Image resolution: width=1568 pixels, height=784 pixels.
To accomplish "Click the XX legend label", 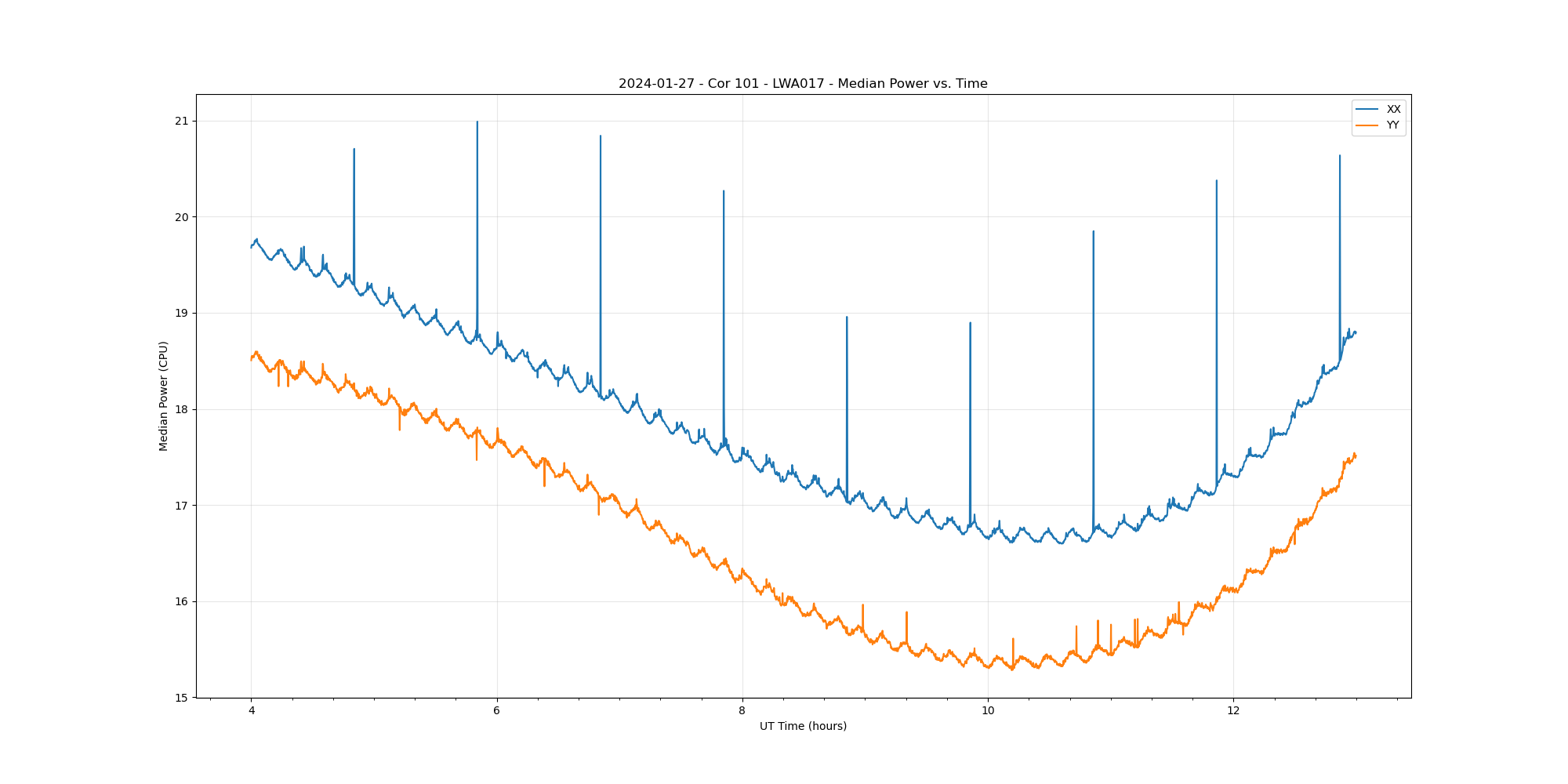I will point(1393,110).
